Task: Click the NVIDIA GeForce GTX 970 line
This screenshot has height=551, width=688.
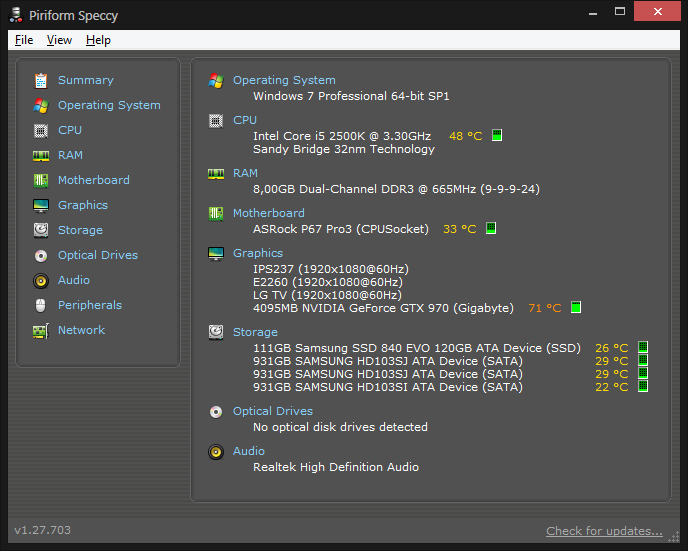Action: click(x=383, y=308)
